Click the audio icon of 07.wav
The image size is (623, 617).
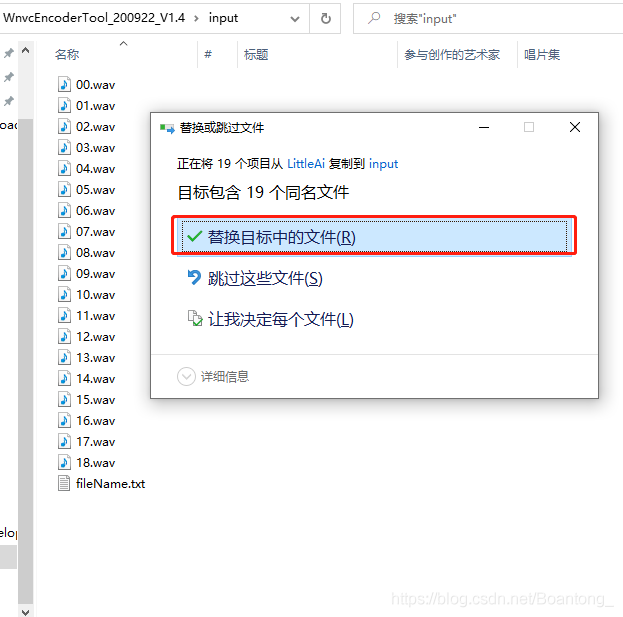(64, 231)
